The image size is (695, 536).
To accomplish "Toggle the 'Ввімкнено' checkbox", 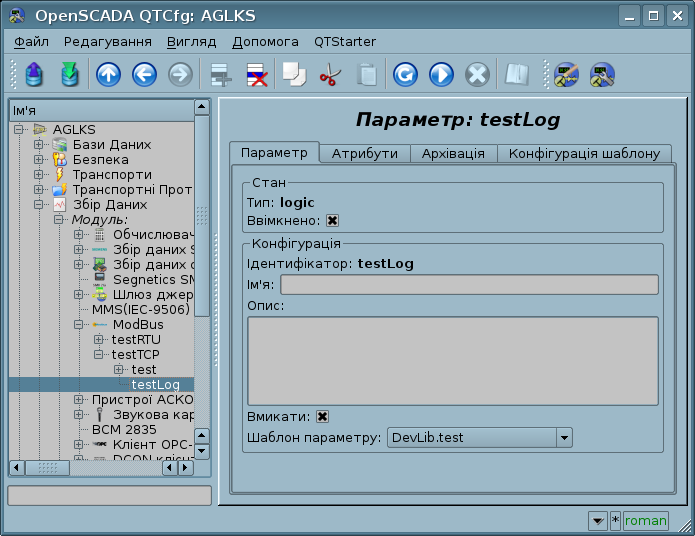I will tap(333, 221).
